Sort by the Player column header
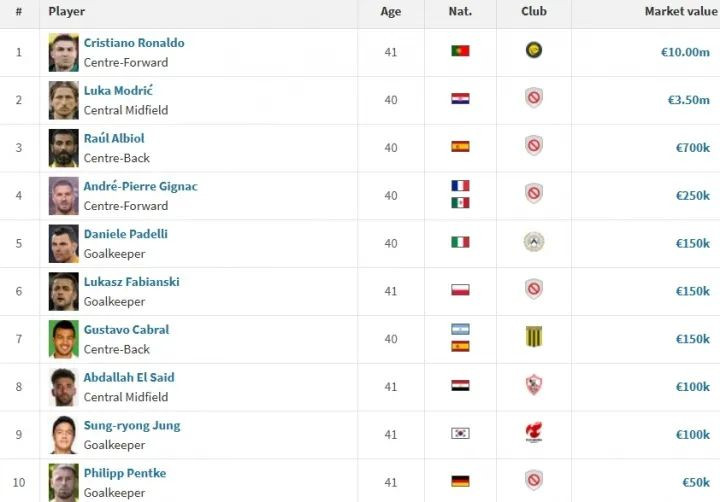Viewport: 720px width, 502px height. coord(67,11)
